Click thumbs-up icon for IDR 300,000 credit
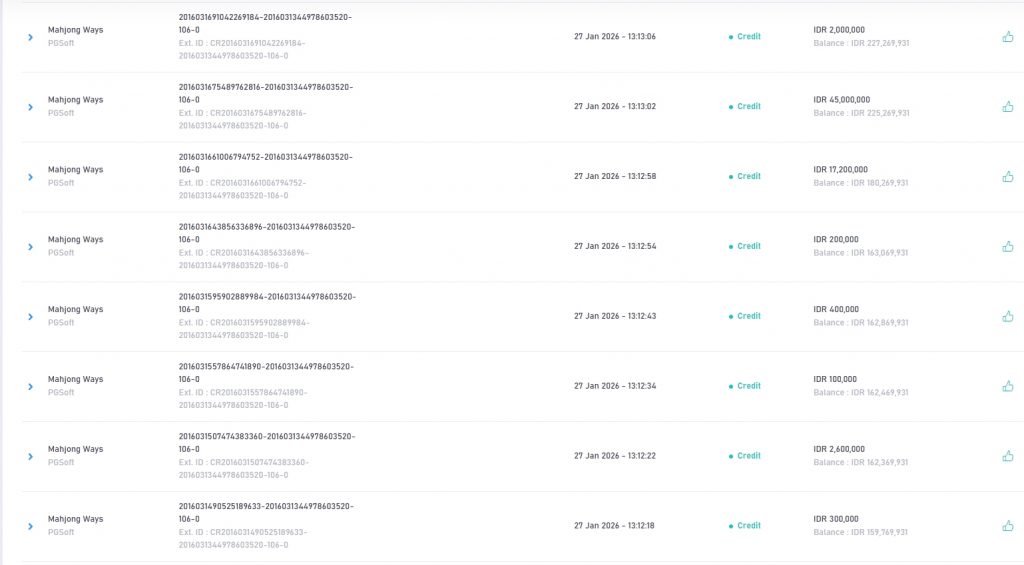The height and width of the screenshot is (565, 1024). (1007, 526)
